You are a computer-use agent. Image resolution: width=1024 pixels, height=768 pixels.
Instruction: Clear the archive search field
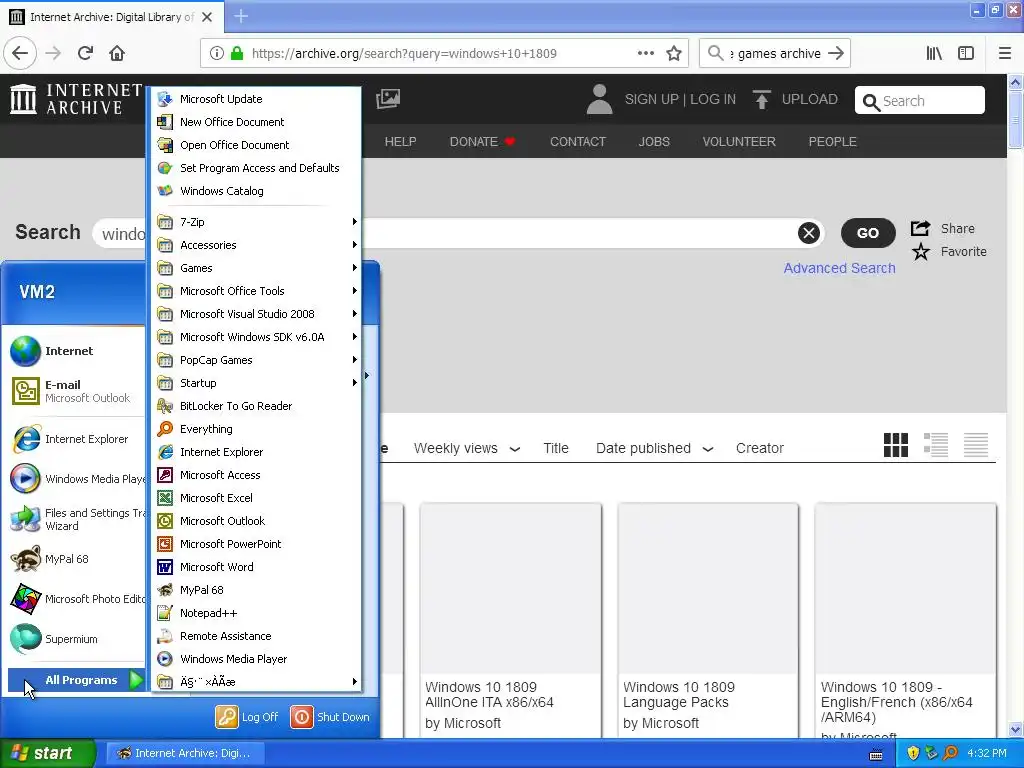pyautogui.click(x=808, y=232)
